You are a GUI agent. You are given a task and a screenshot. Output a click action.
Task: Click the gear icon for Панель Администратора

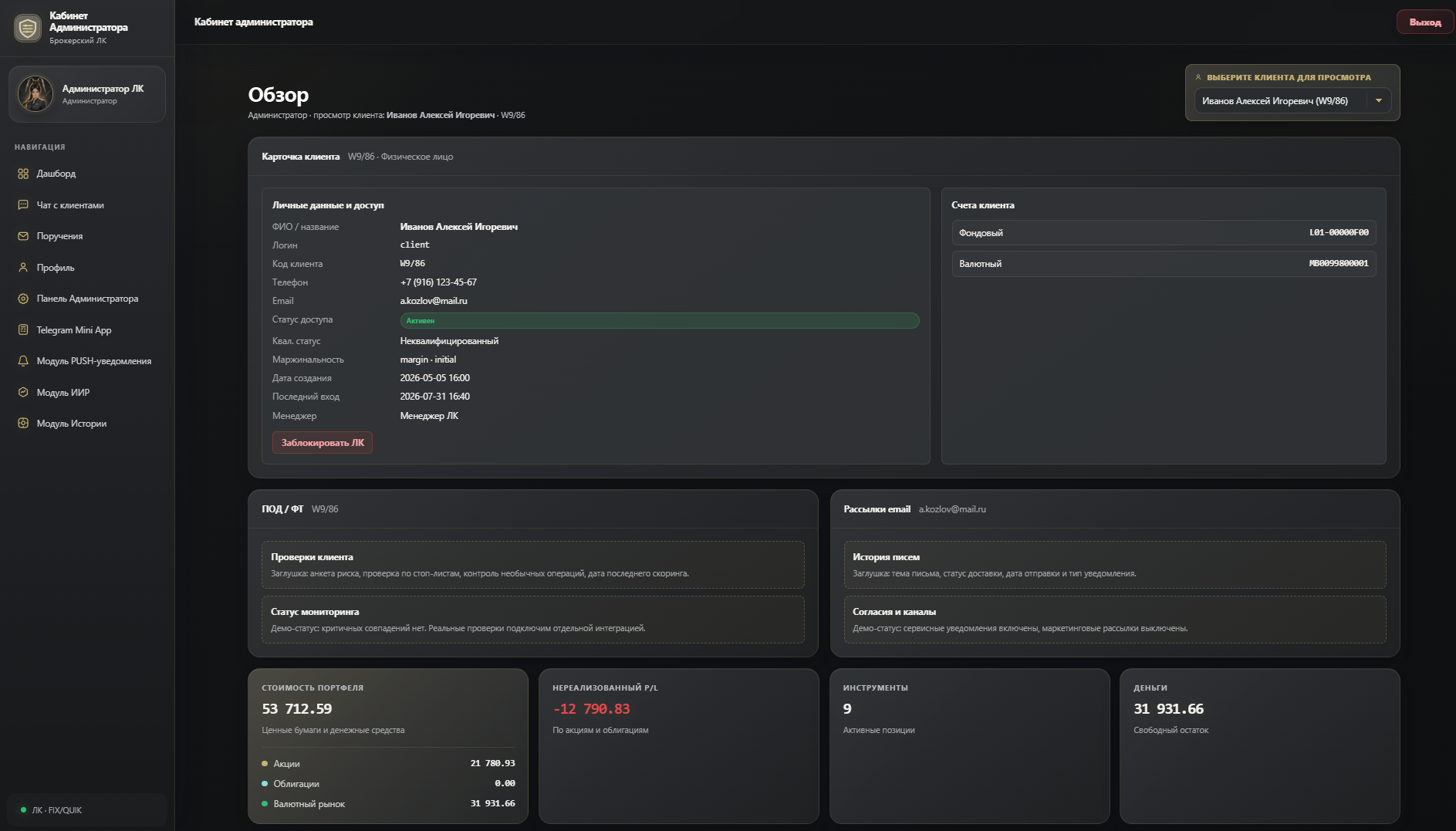pos(23,299)
